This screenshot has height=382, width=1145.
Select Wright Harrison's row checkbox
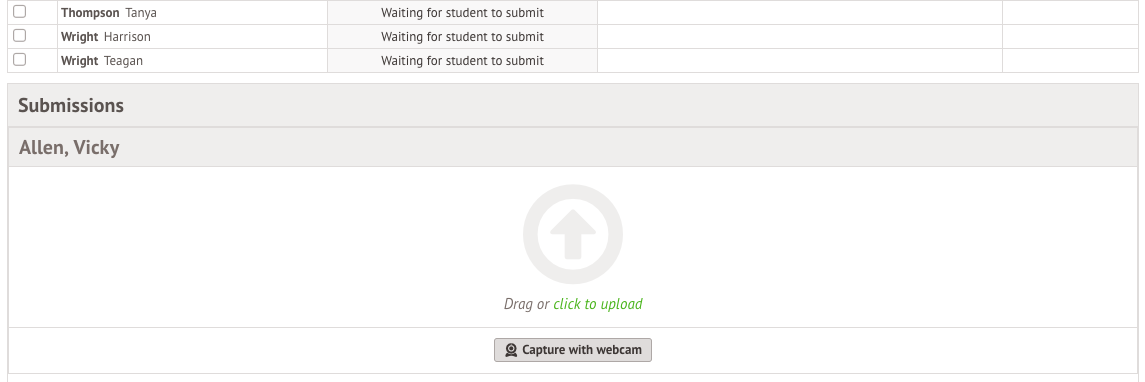pyautogui.click(x=20, y=36)
